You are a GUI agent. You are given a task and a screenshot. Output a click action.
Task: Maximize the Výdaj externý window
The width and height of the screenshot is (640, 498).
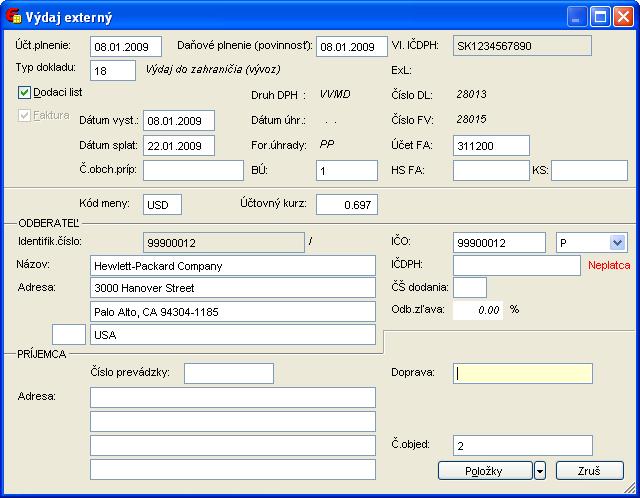pyautogui.click(x=600, y=17)
